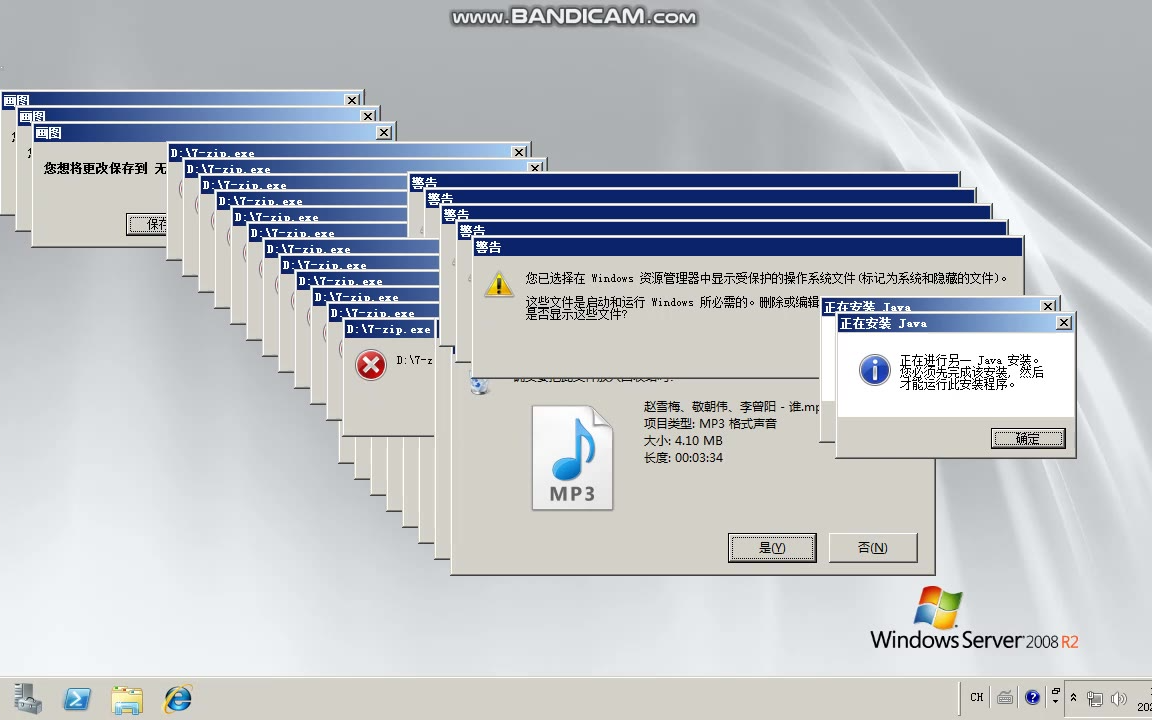The height and width of the screenshot is (720, 1152).
Task: Click 否(N) to cancel deleting the MP3
Action: 873,547
